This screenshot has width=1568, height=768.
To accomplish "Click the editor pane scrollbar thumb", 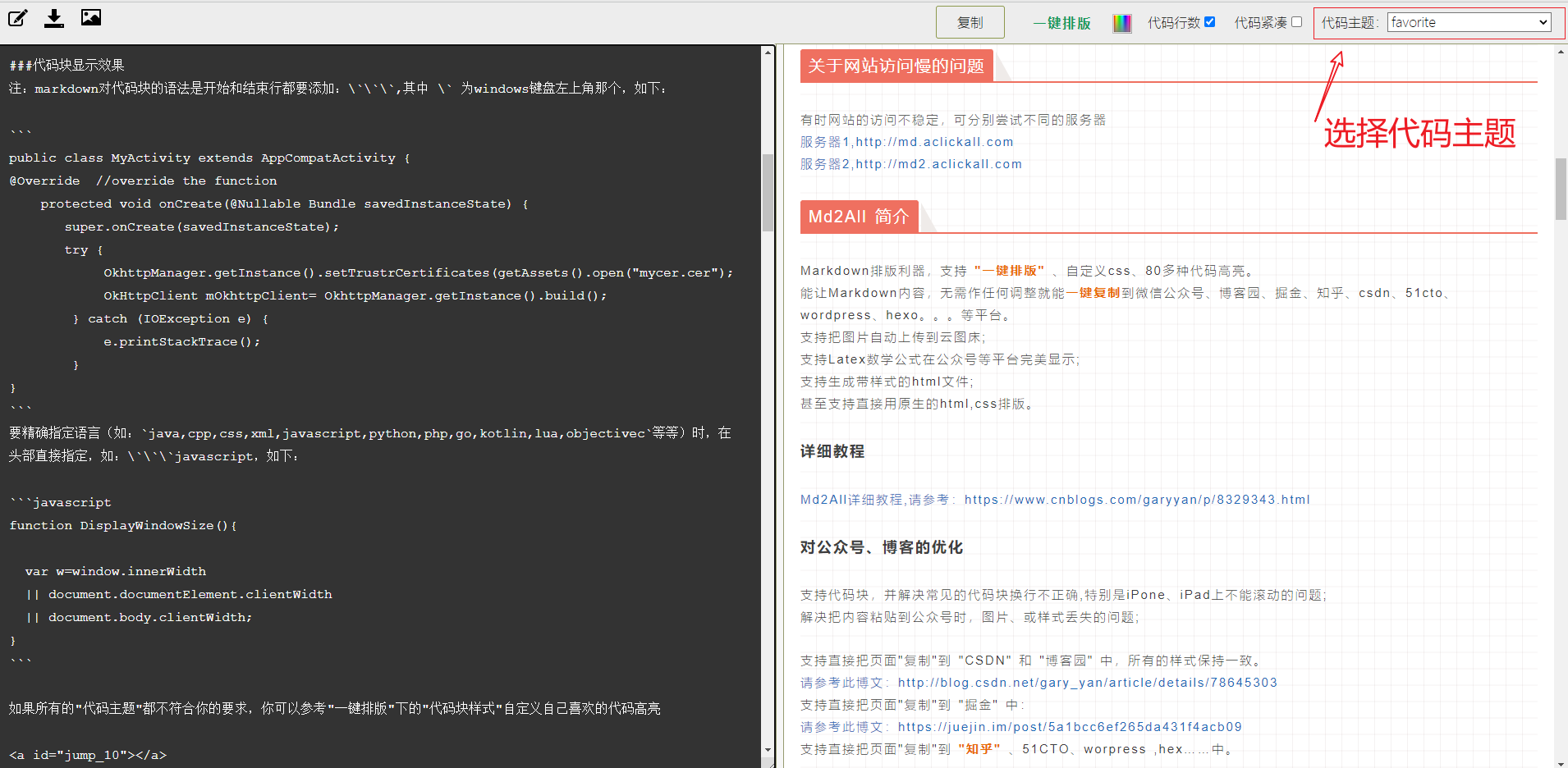I will pos(768,192).
